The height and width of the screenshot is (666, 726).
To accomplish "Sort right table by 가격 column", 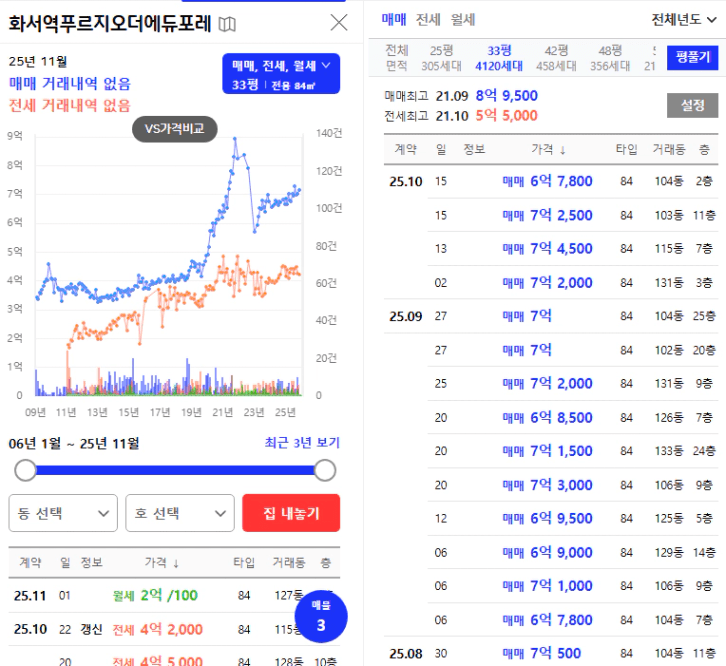I will [x=548, y=149].
